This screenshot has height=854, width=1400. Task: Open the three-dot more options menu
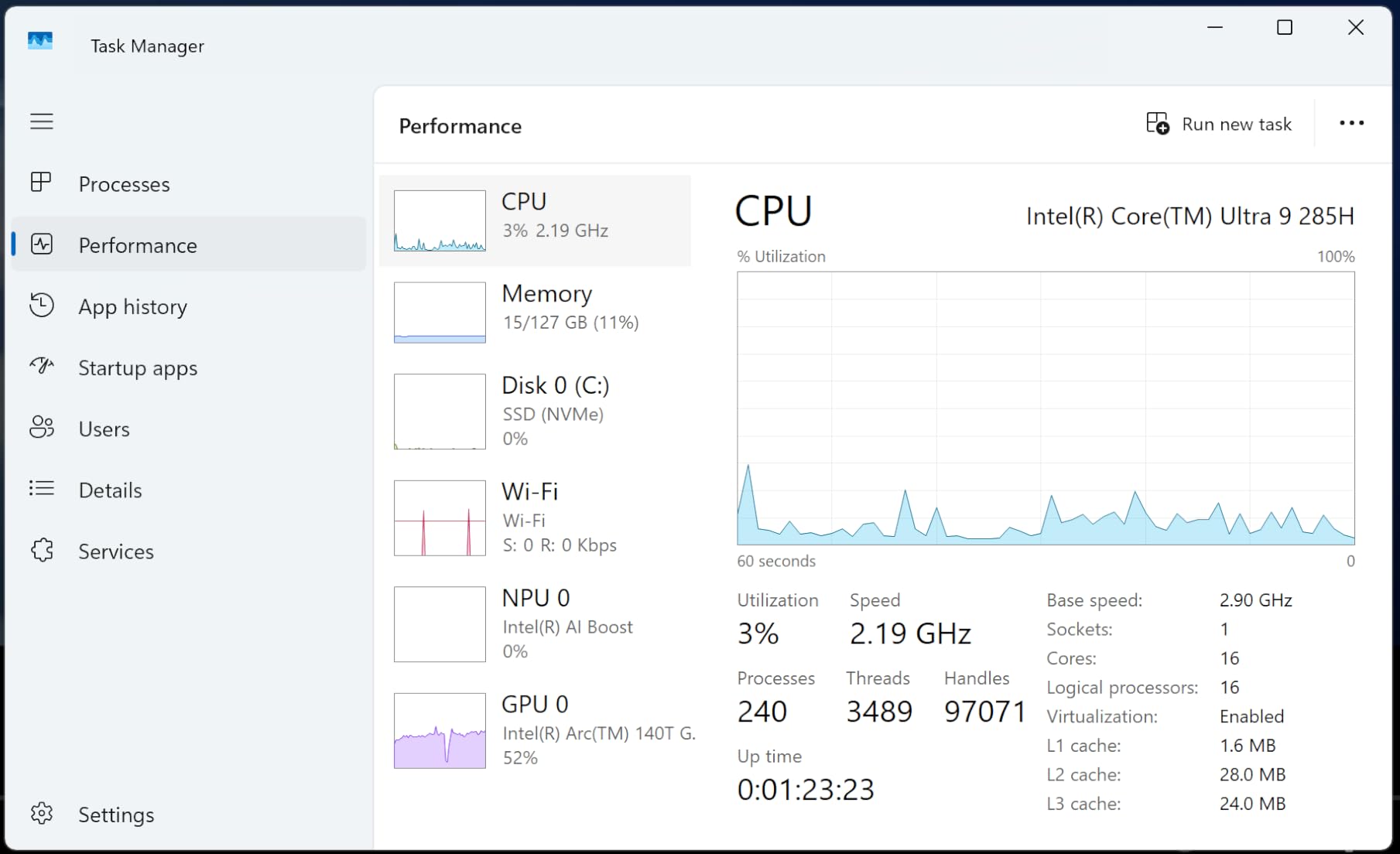(1351, 123)
